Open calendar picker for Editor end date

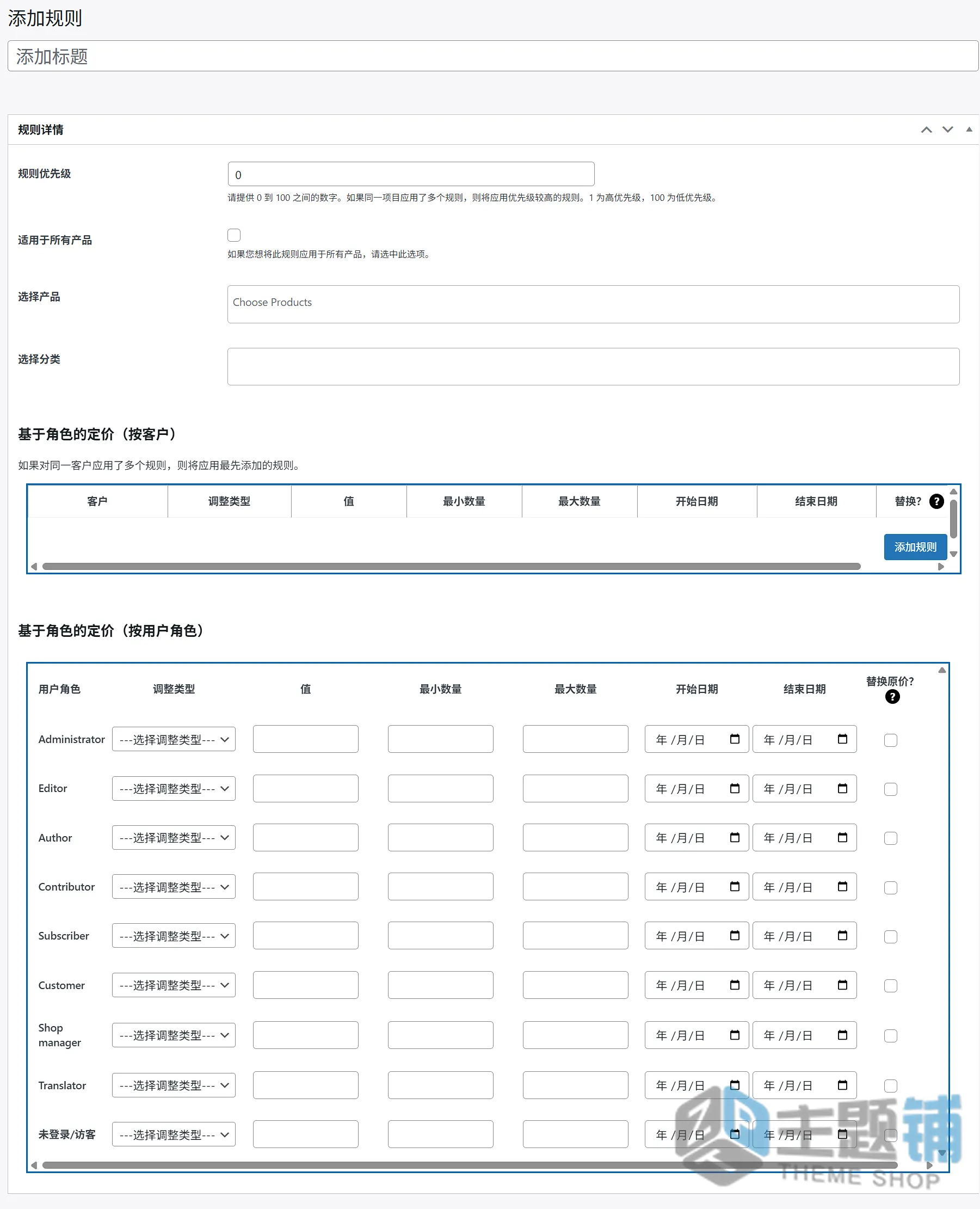pyautogui.click(x=842, y=788)
